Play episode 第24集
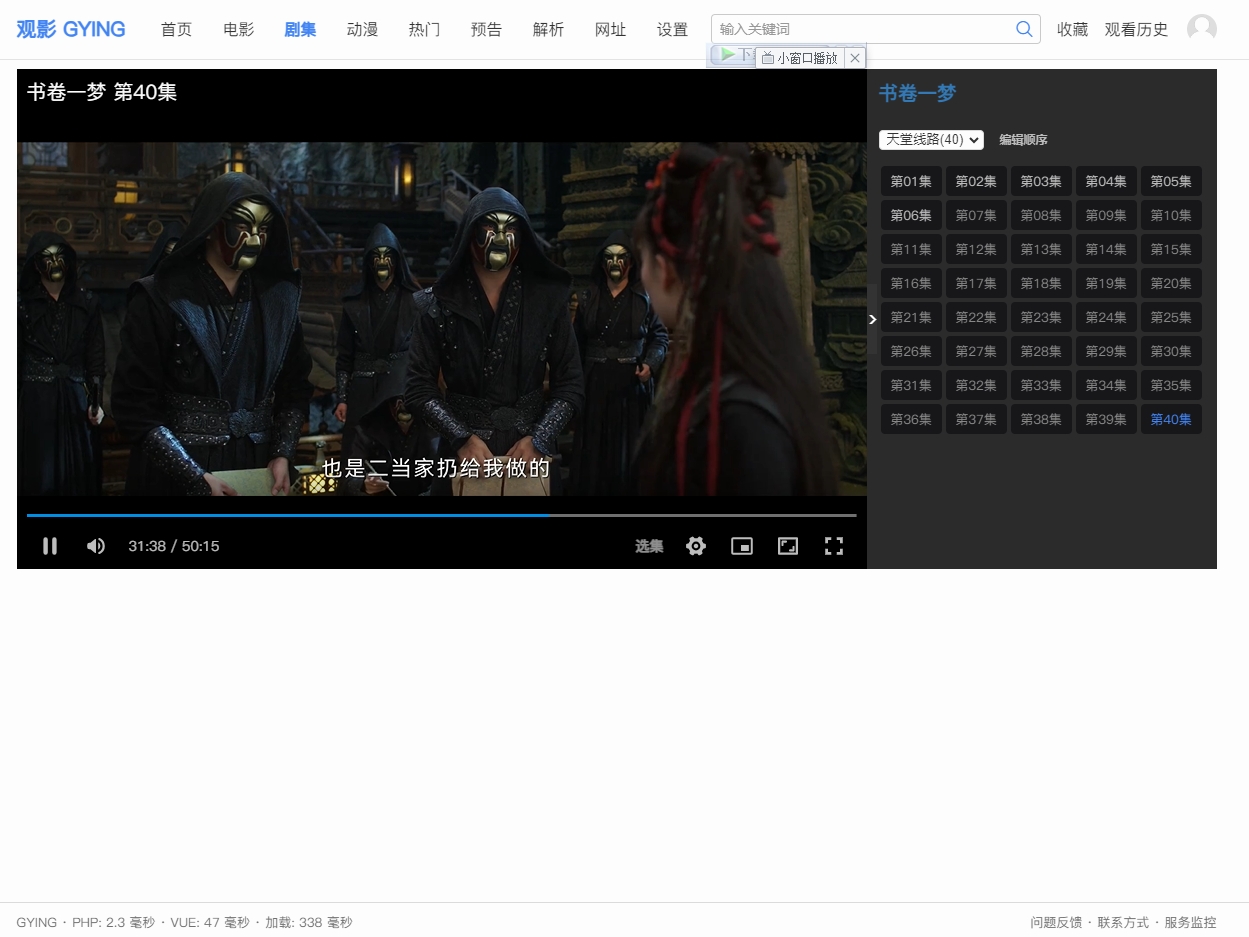 click(1106, 317)
